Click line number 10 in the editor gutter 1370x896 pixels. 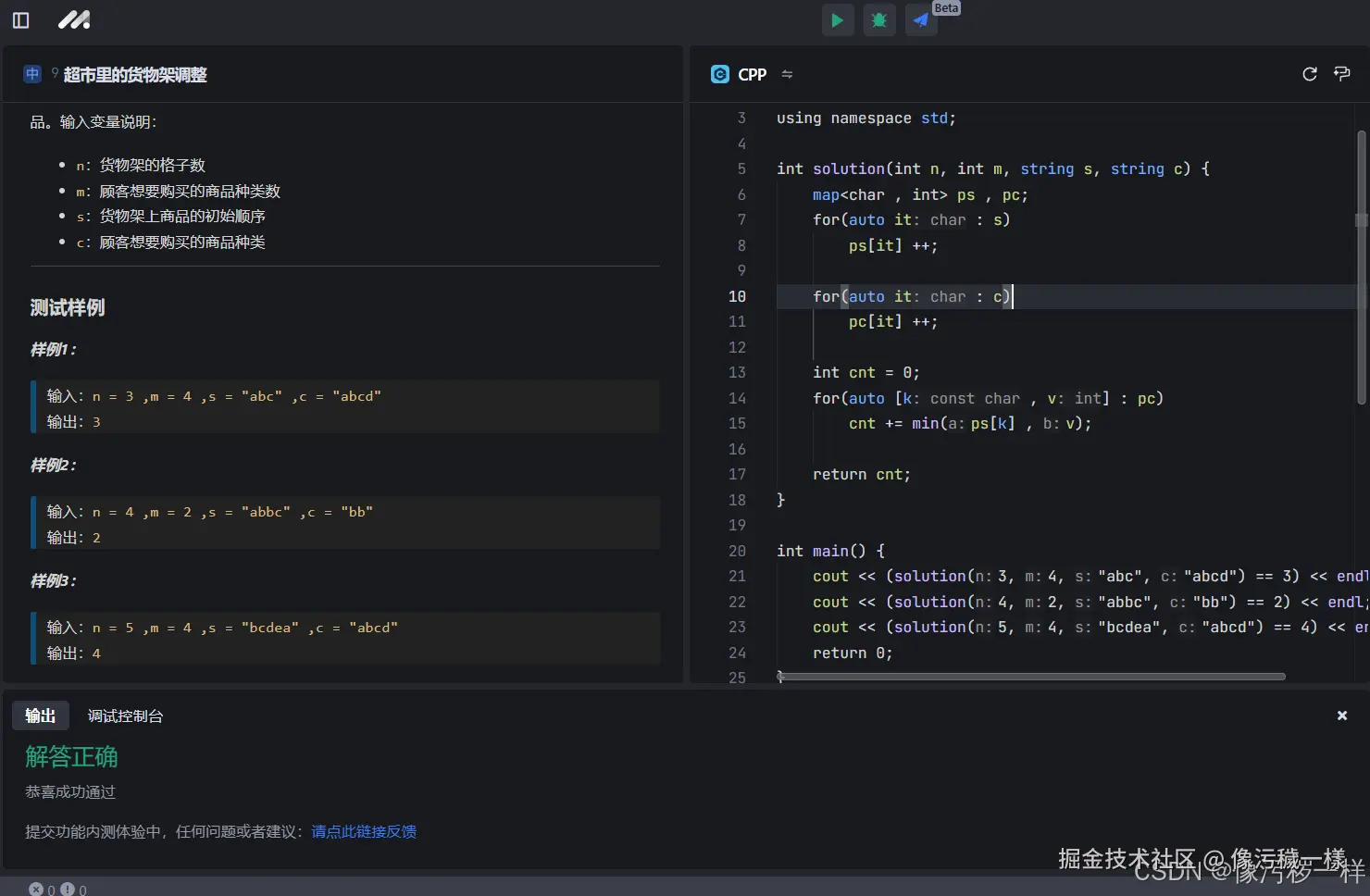coord(737,296)
